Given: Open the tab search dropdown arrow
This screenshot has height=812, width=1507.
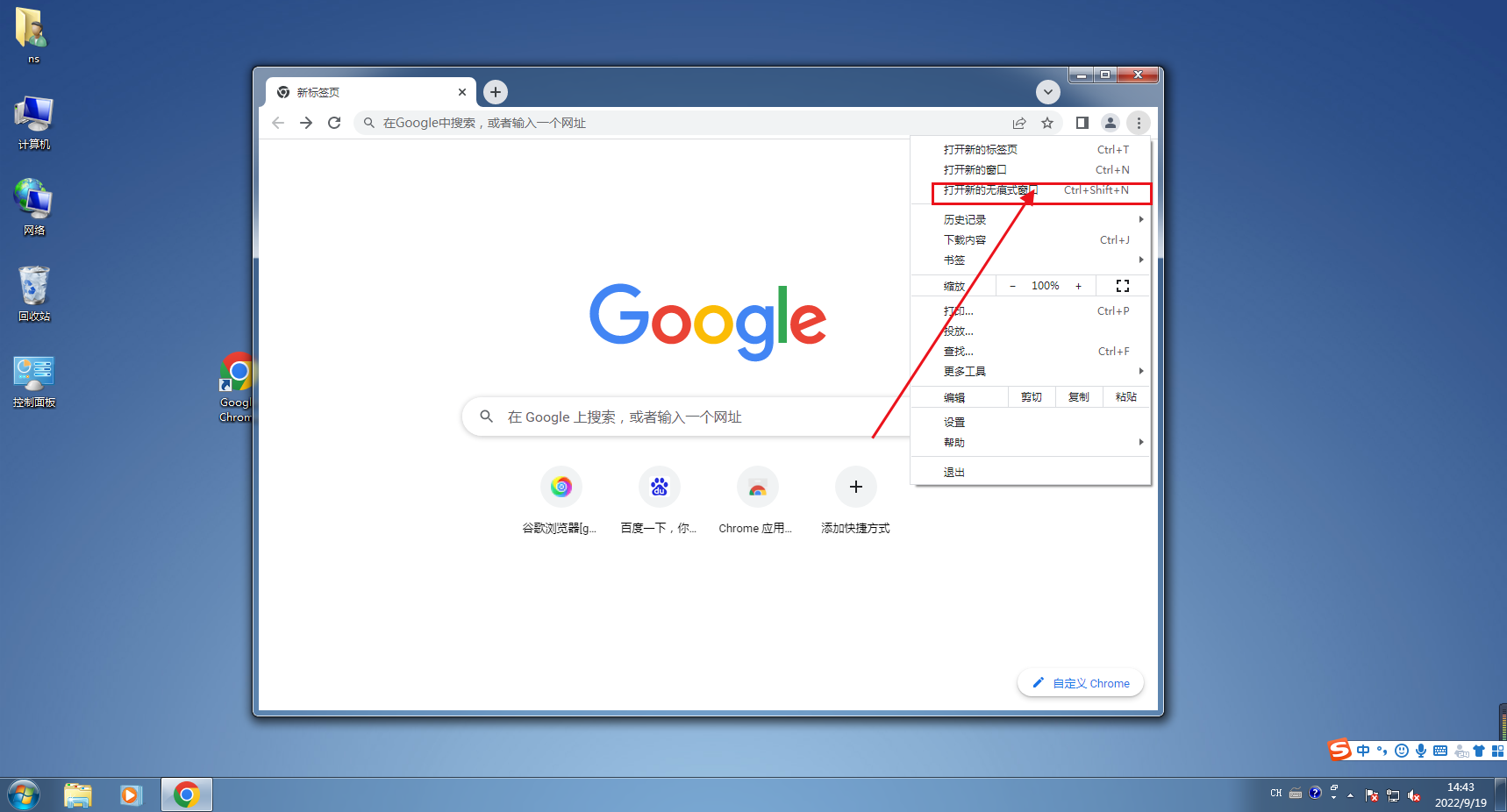Looking at the screenshot, I should tap(1048, 91).
